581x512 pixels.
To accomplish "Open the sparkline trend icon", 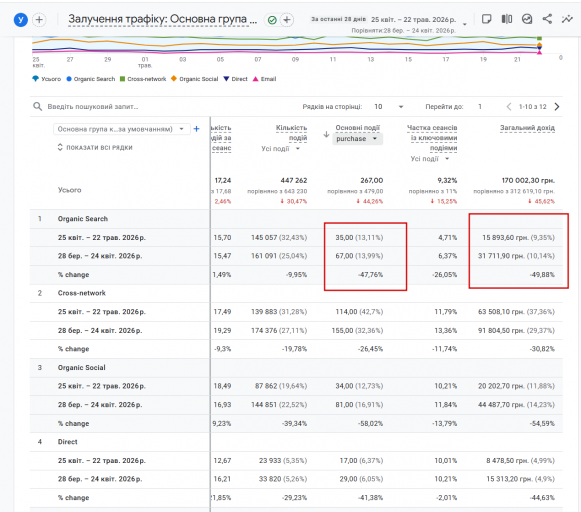I will click(x=567, y=19).
